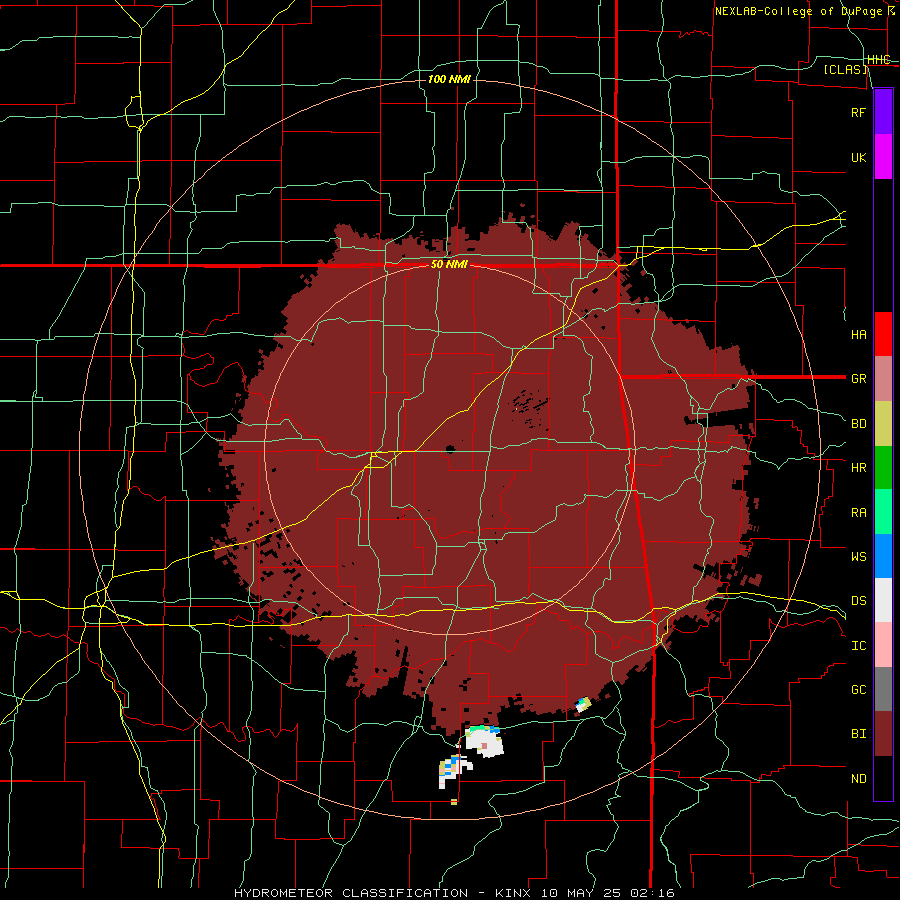Image resolution: width=900 pixels, height=900 pixels.
Task: Click the HA red legend swatch
Action: click(x=883, y=334)
